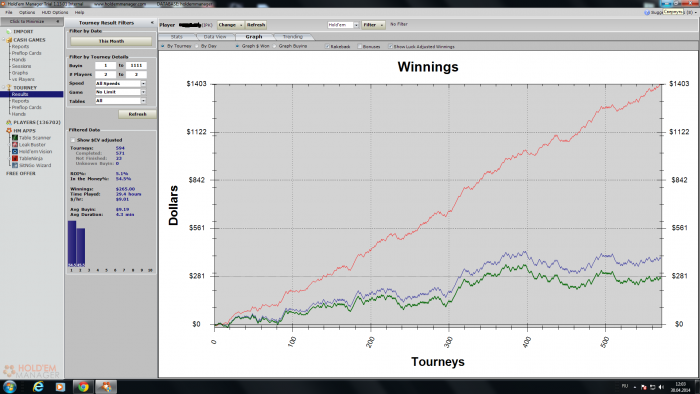Click the Import icon in sidebar
The width and height of the screenshot is (700, 394).
click(8, 32)
